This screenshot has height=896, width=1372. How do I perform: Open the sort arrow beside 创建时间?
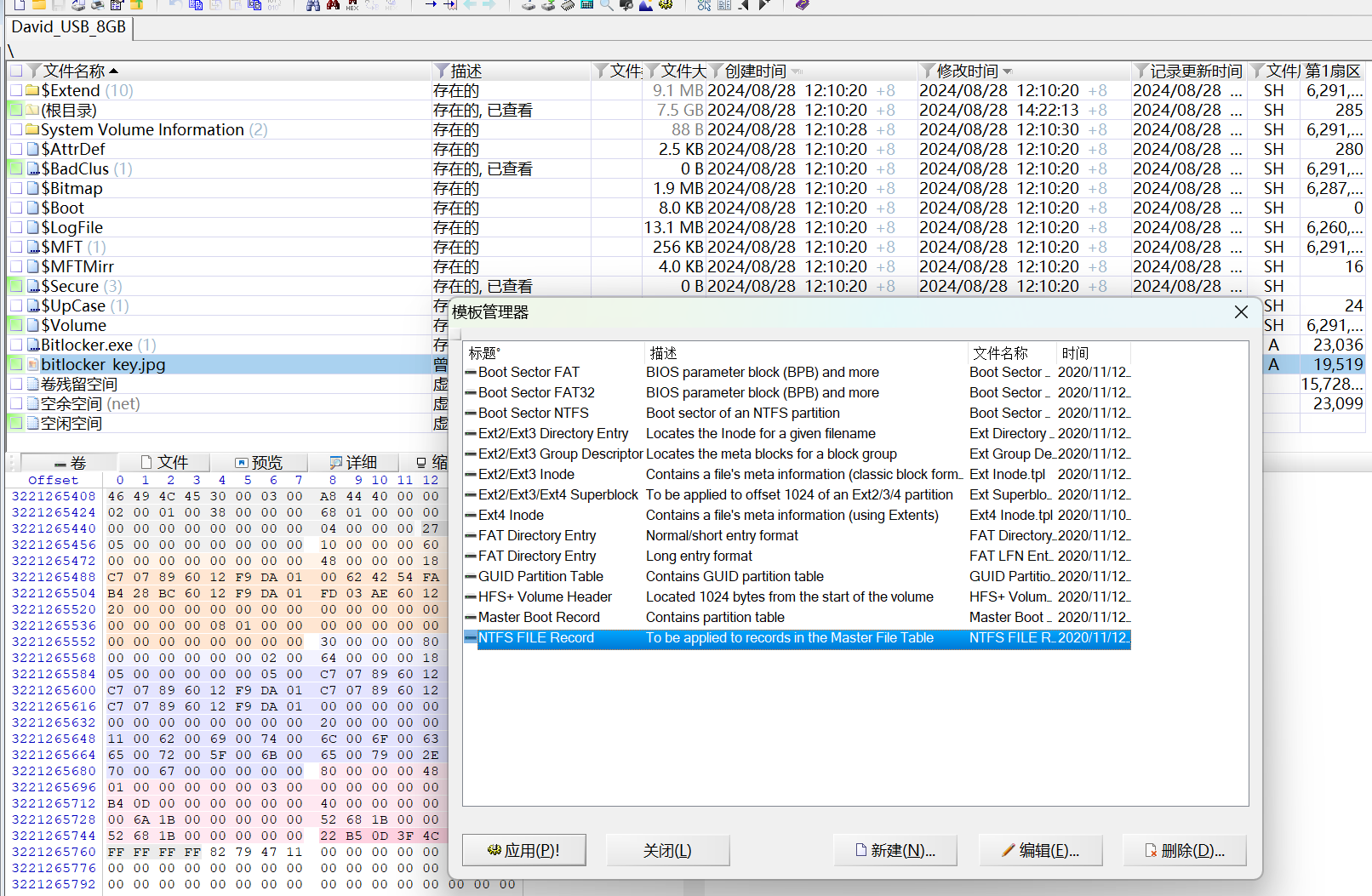coord(797,71)
